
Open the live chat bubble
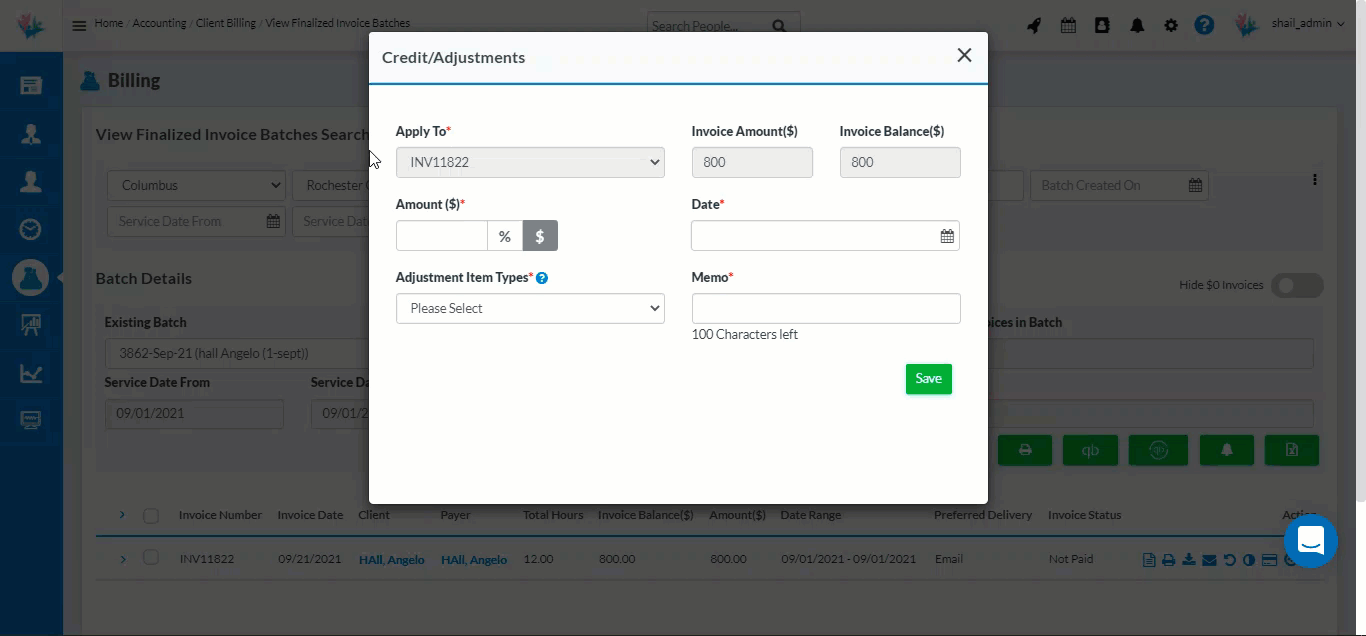1310,541
